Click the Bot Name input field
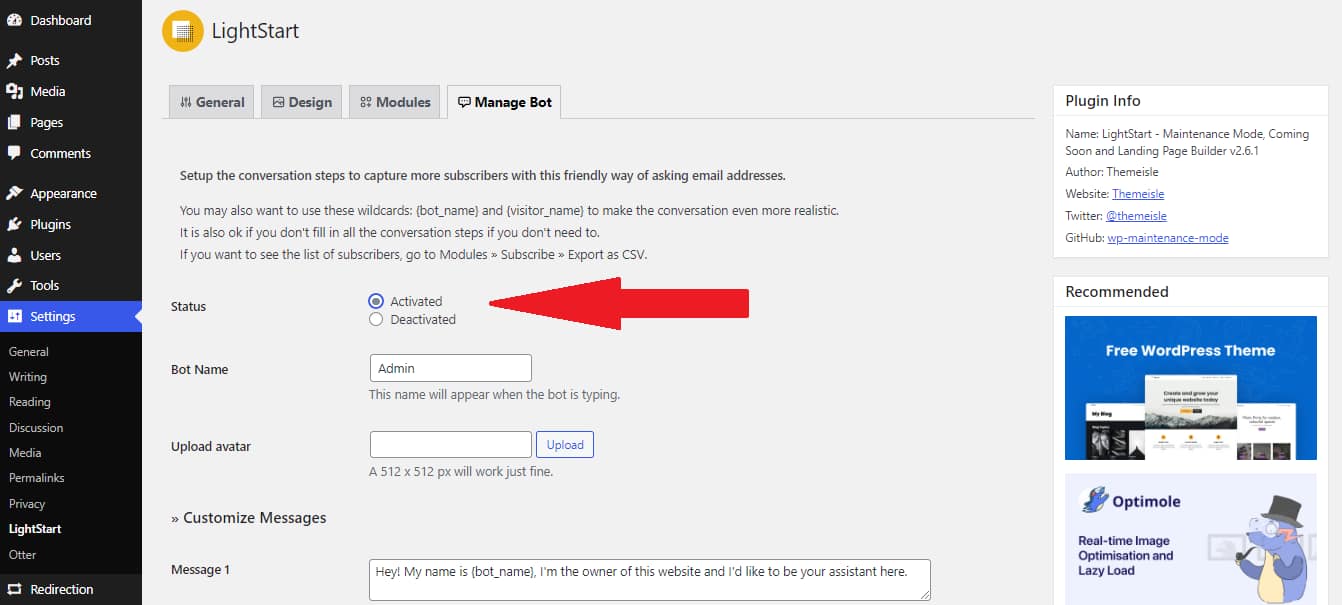Image resolution: width=1342 pixels, height=605 pixels. 450,367
